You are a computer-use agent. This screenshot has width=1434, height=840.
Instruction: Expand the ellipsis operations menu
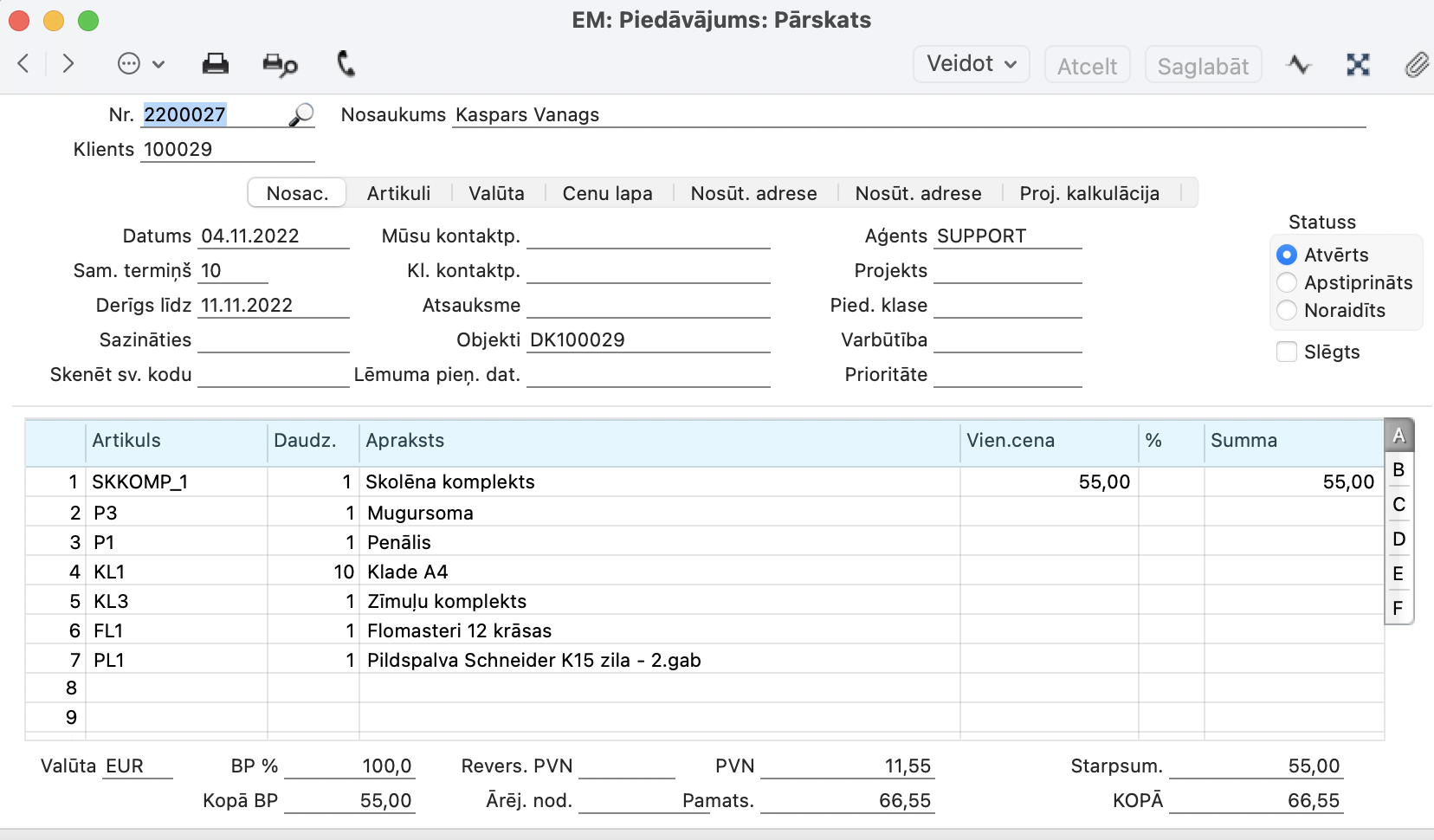140,64
